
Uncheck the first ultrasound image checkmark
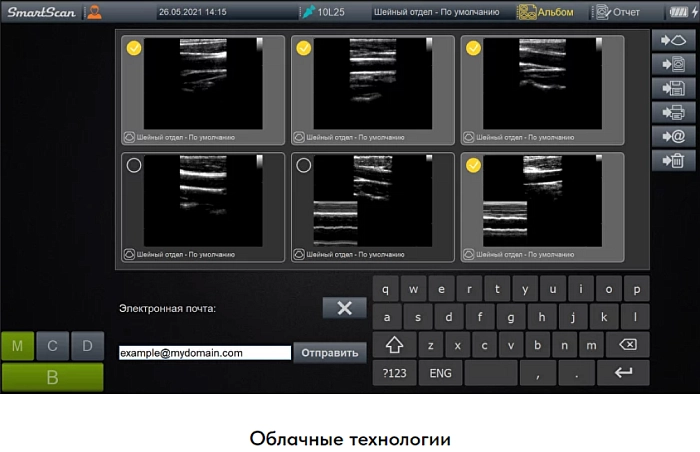134,47
